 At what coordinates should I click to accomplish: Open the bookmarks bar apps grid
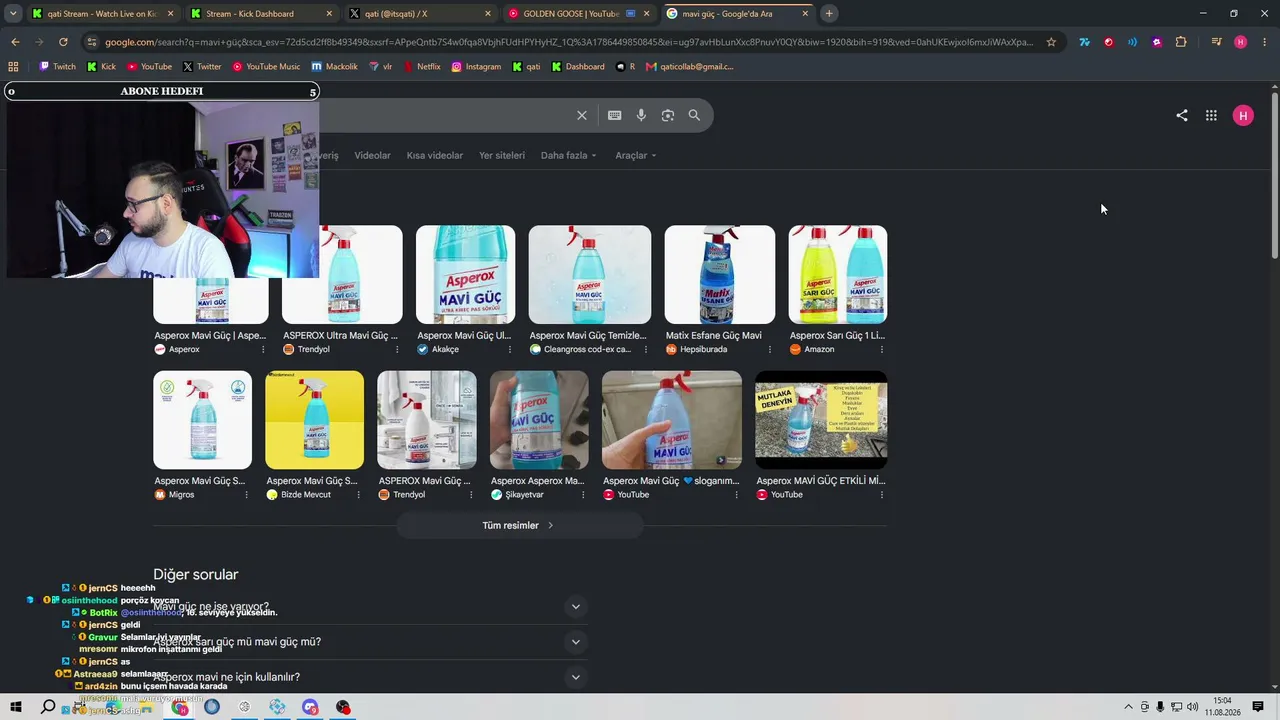(x=13, y=67)
